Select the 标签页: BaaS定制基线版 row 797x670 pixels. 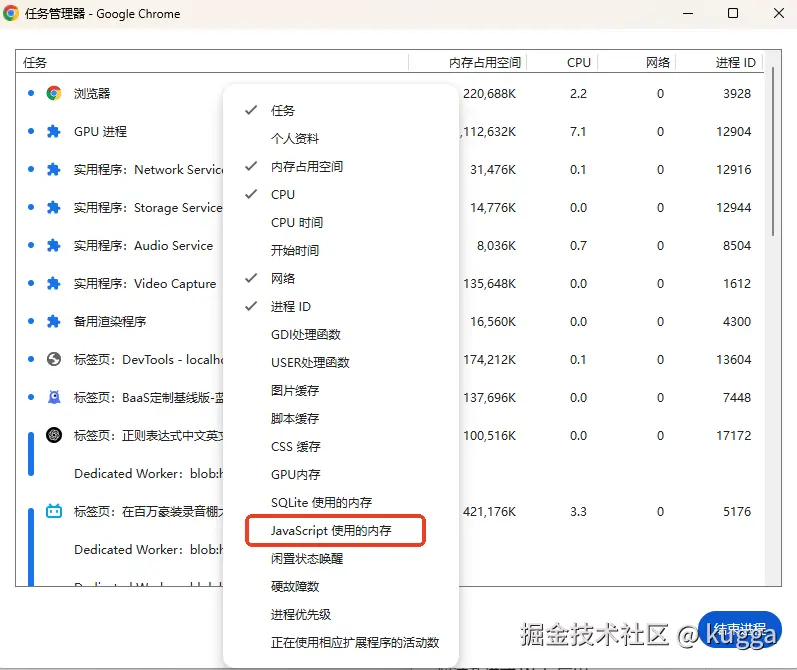pyautogui.click(x=148, y=398)
